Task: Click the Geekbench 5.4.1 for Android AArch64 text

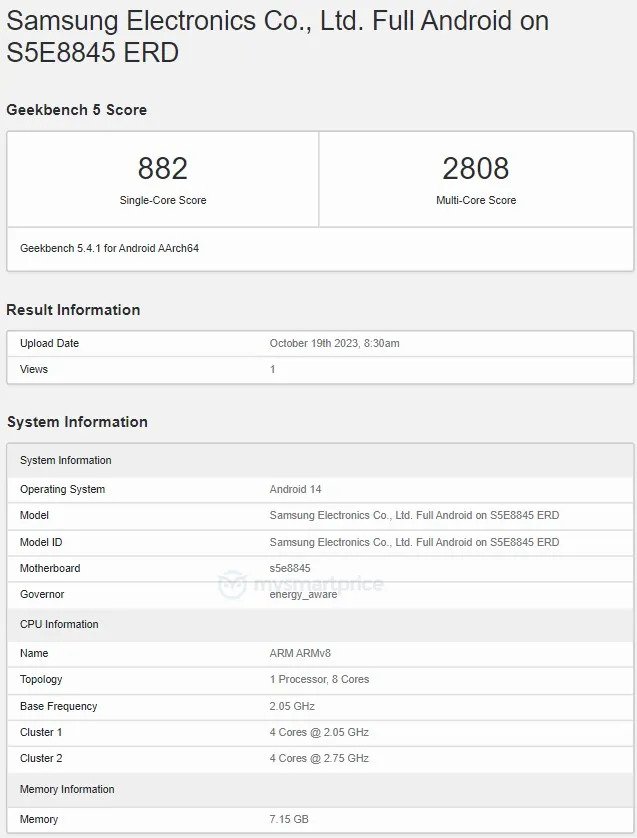Action: coord(109,248)
